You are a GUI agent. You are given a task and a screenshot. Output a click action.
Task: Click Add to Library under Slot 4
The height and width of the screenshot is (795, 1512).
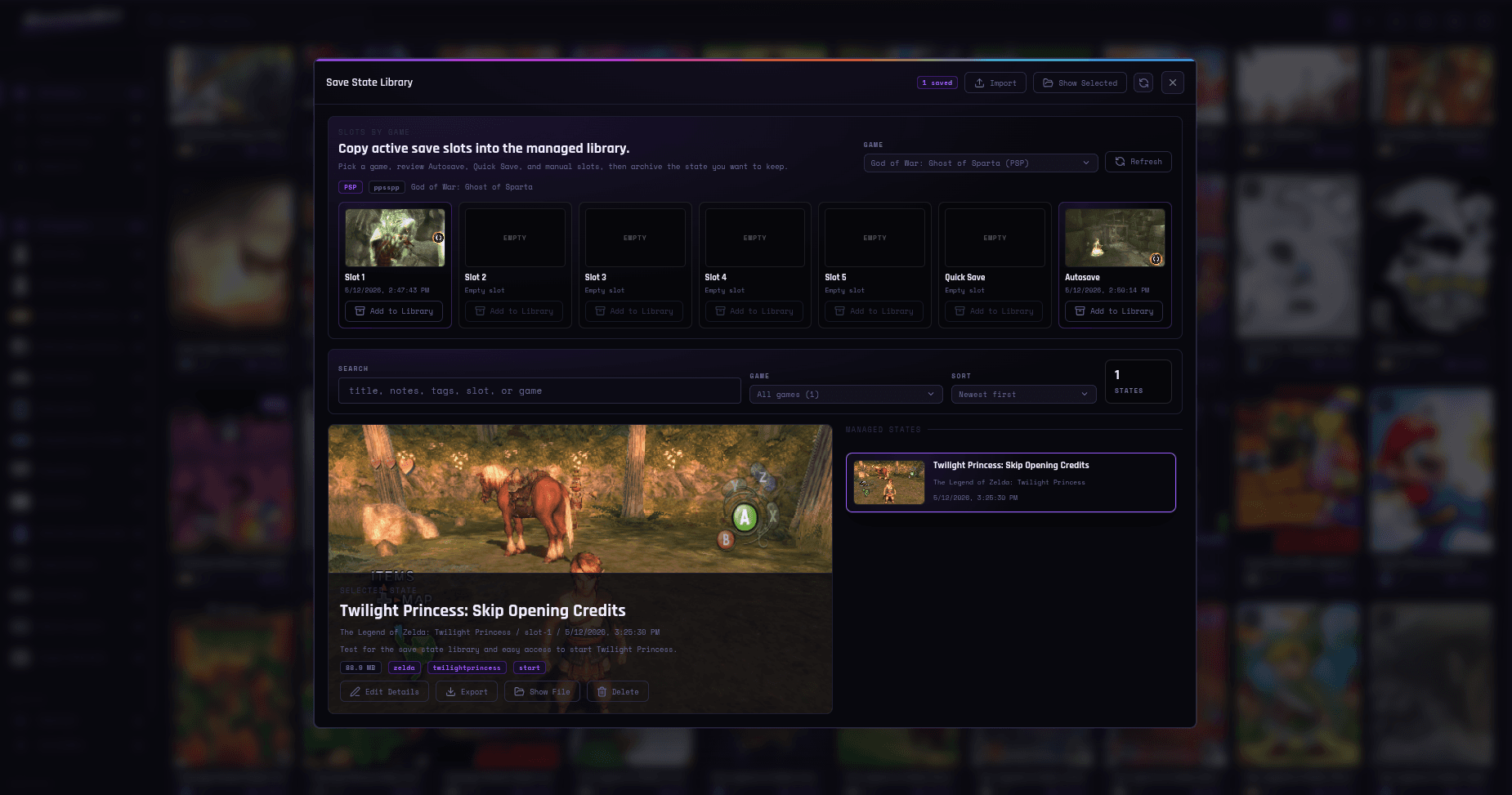pyautogui.click(x=754, y=311)
